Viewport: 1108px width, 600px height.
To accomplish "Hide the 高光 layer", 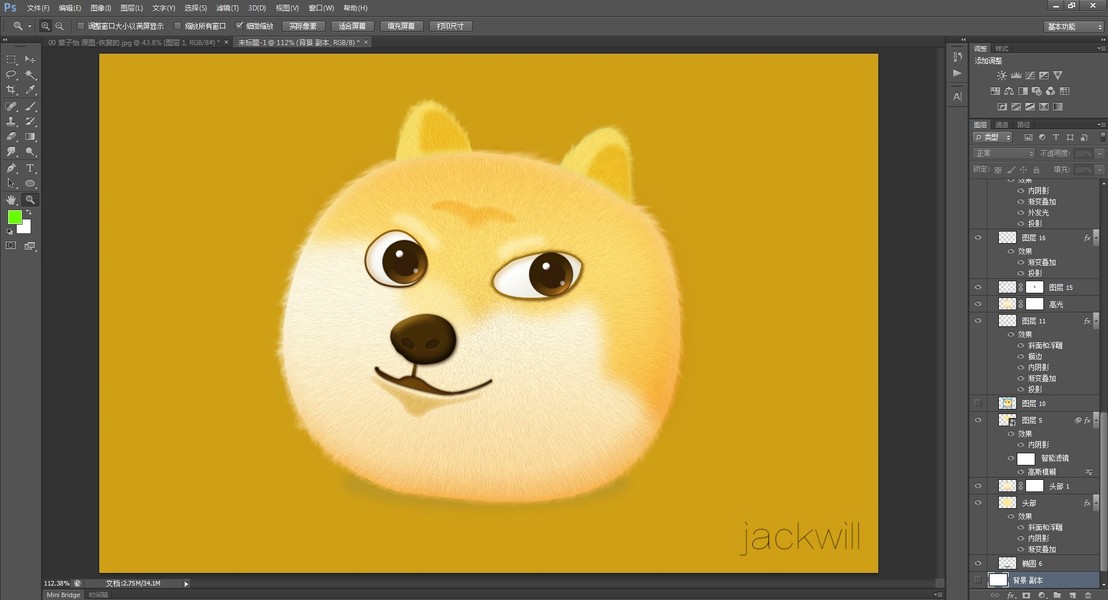I will tap(978, 304).
